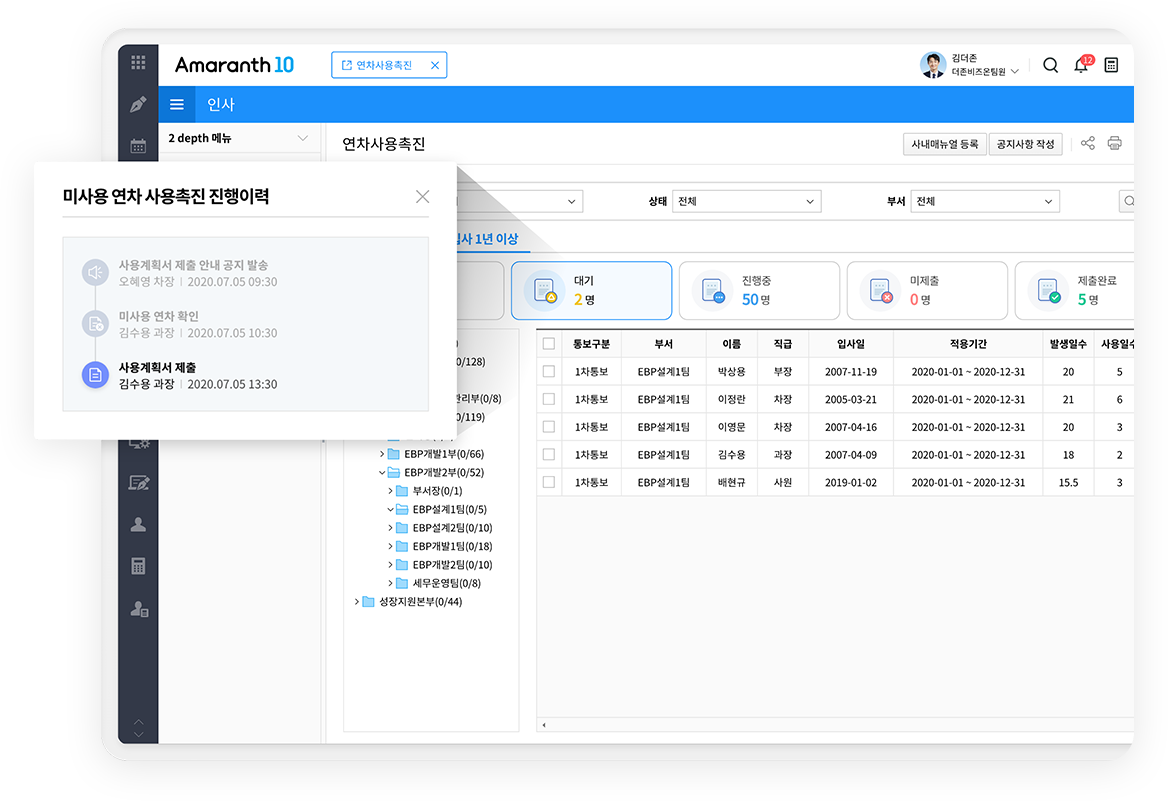Open the app grid launcher icon
Screen dimensions: 1168x801
[138, 63]
